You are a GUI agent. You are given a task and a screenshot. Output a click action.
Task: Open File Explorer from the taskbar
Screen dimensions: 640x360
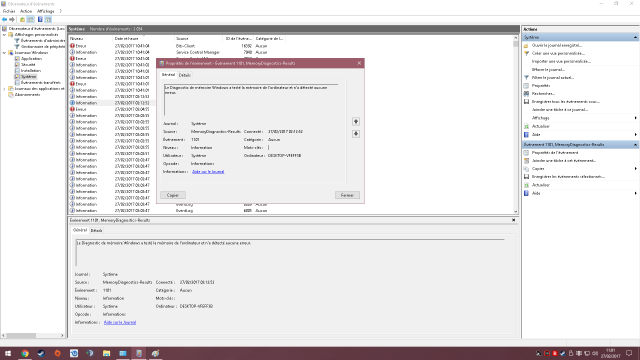(x=107, y=353)
